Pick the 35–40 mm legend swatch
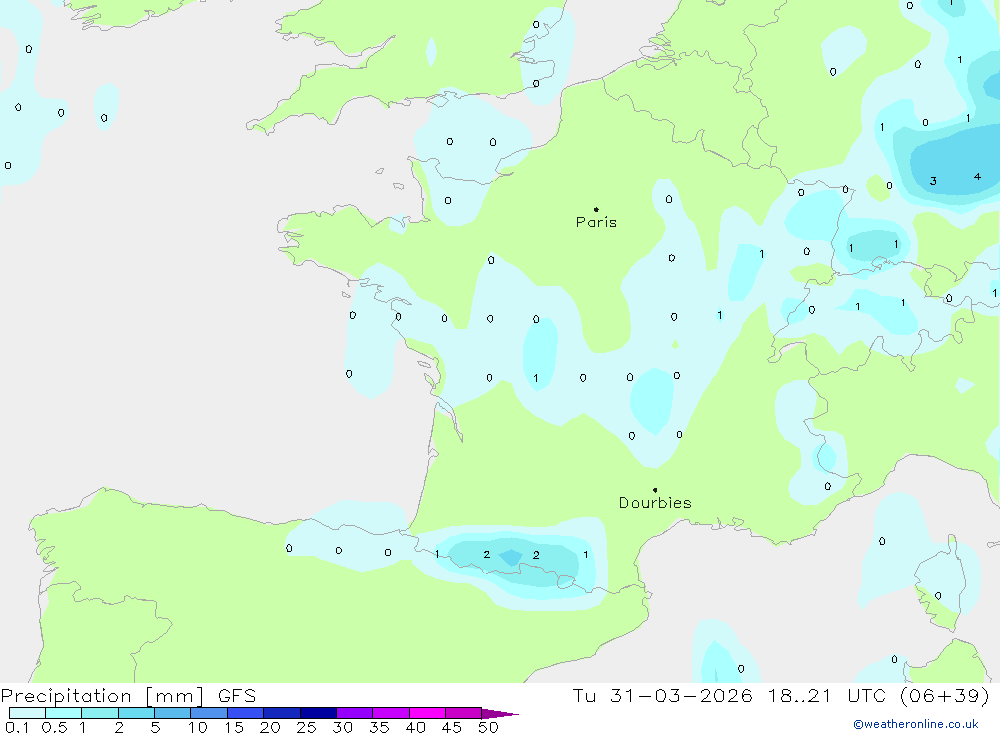Viewport: 1000px width, 733px height. (x=391, y=713)
